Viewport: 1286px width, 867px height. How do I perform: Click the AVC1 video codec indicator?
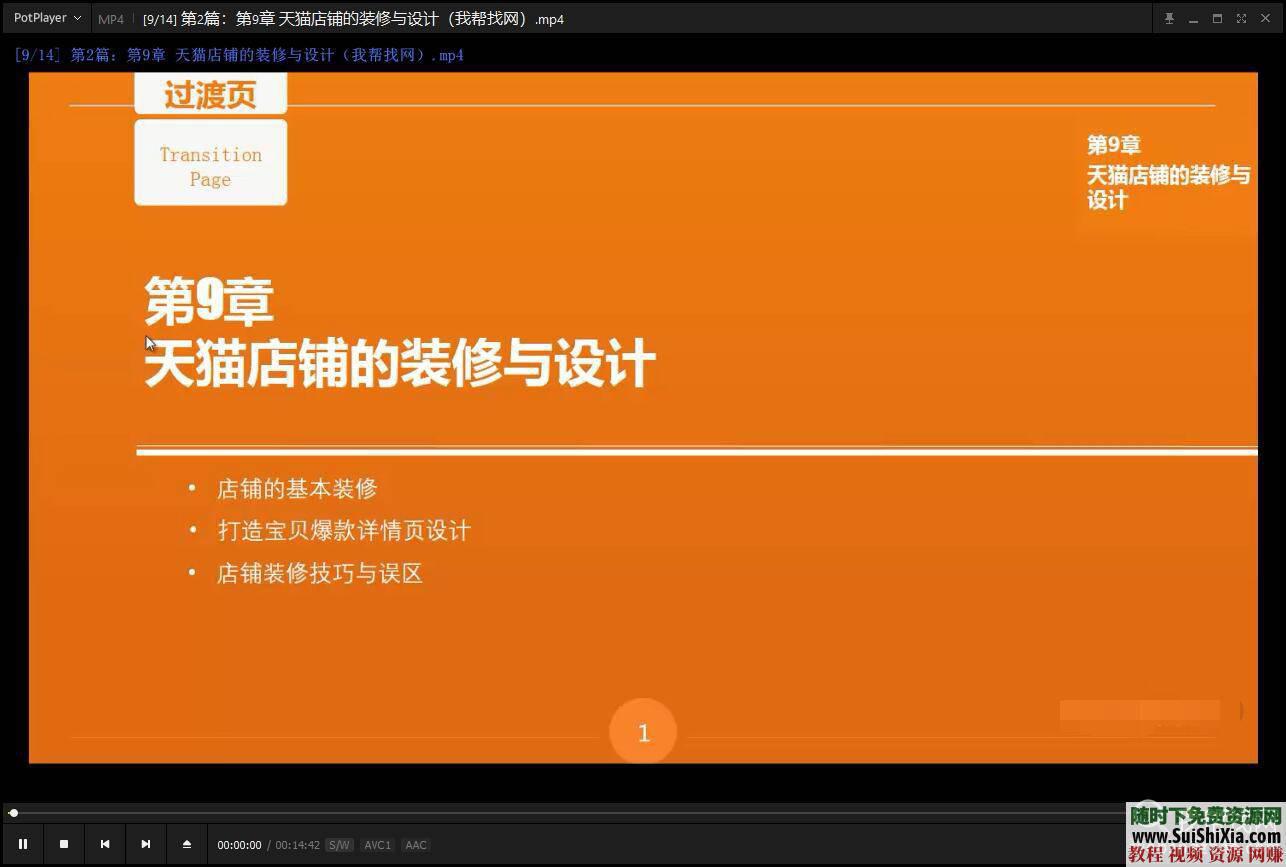coord(377,845)
